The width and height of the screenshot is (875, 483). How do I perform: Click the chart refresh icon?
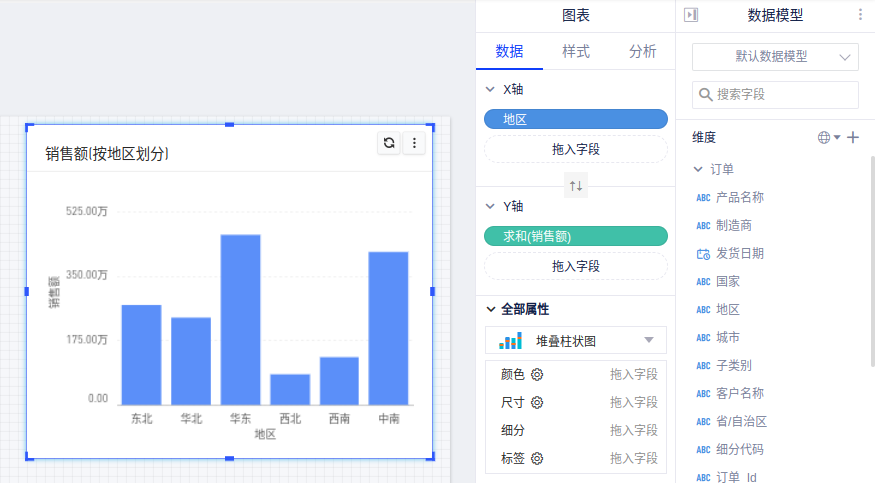(x=389, y=143)
